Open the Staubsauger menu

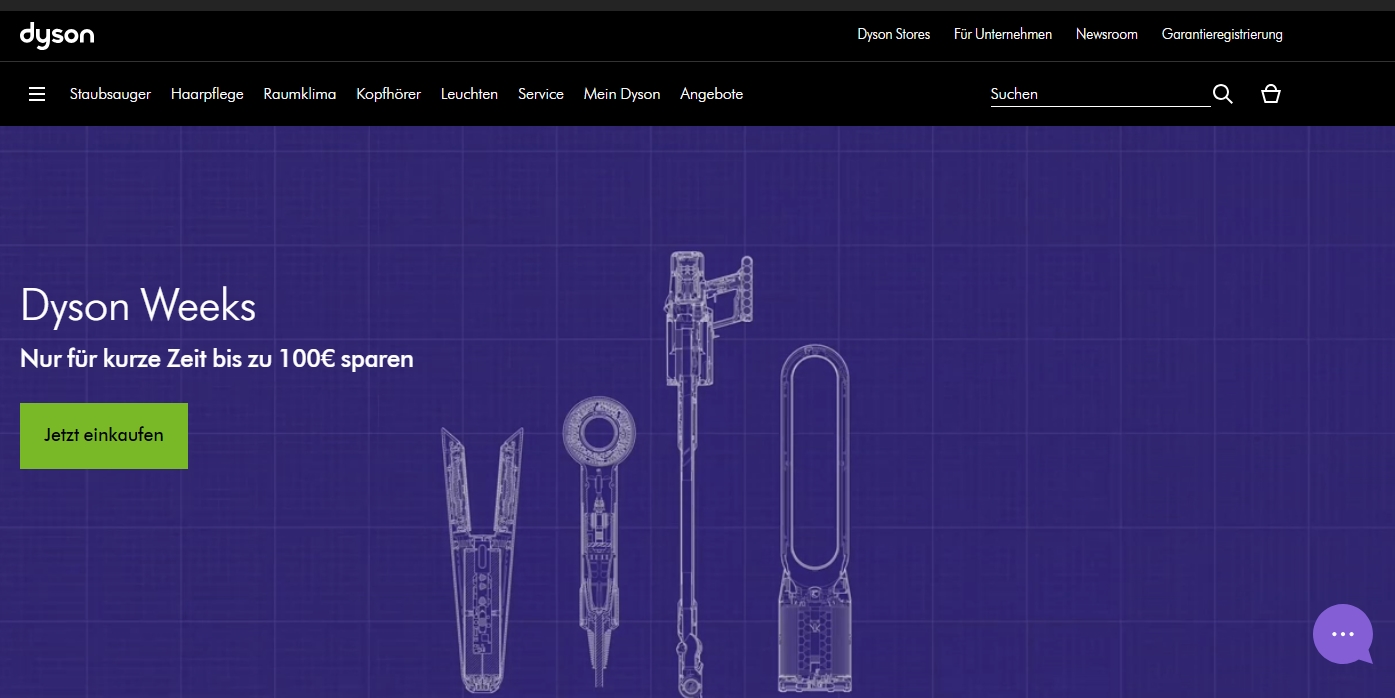tap(110, 94)
